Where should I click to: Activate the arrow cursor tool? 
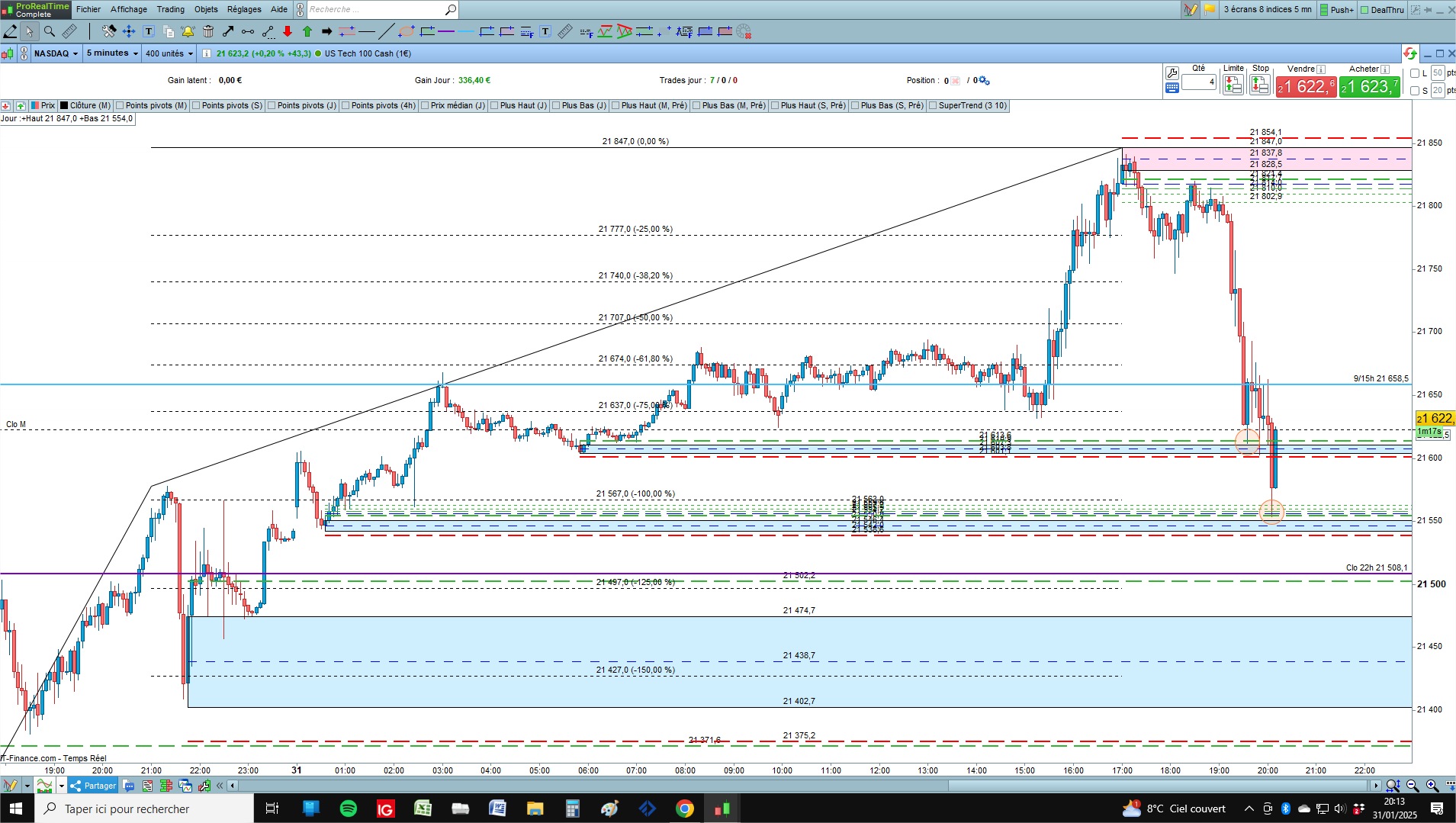point(30,31)
